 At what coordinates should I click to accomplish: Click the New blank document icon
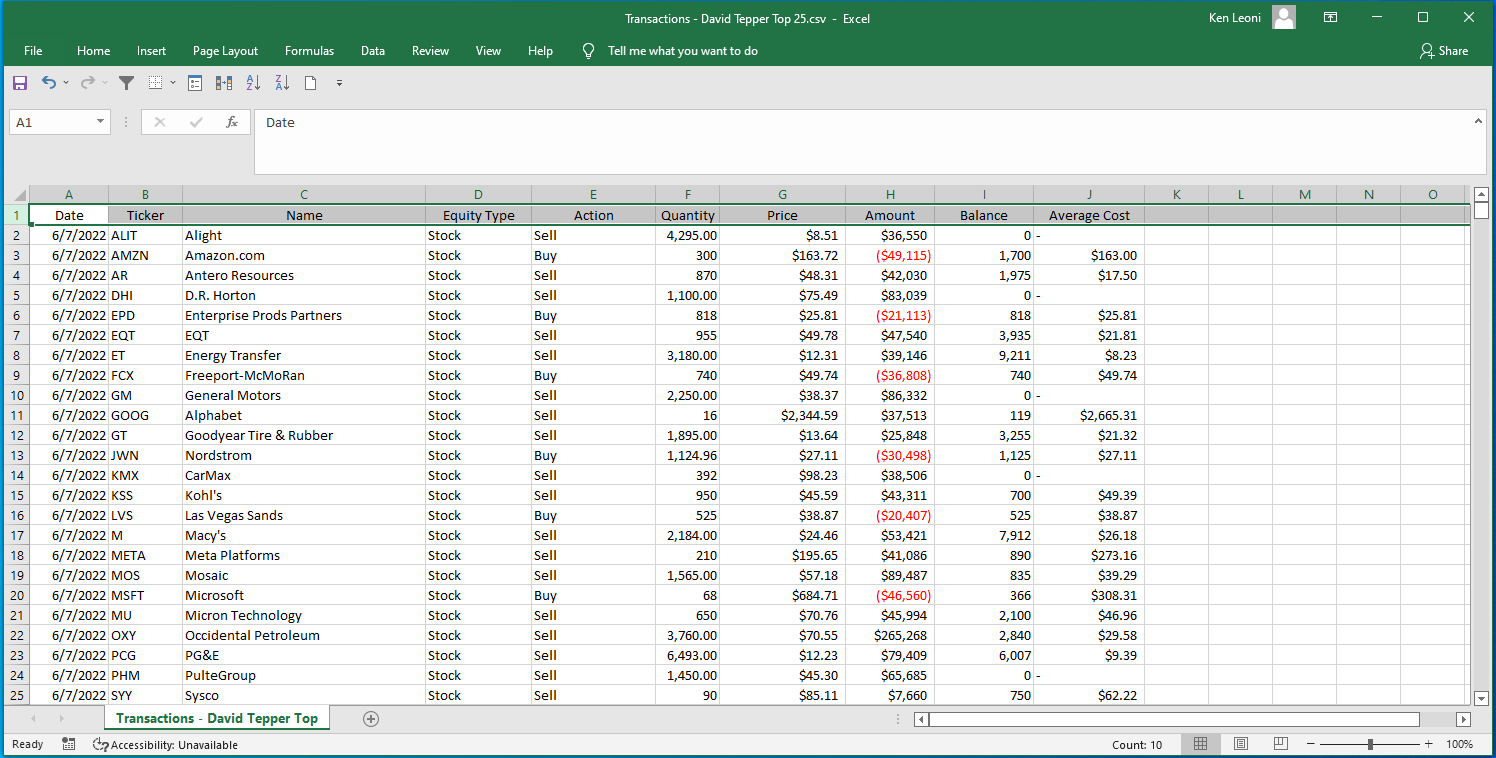[x=311, y=83]
